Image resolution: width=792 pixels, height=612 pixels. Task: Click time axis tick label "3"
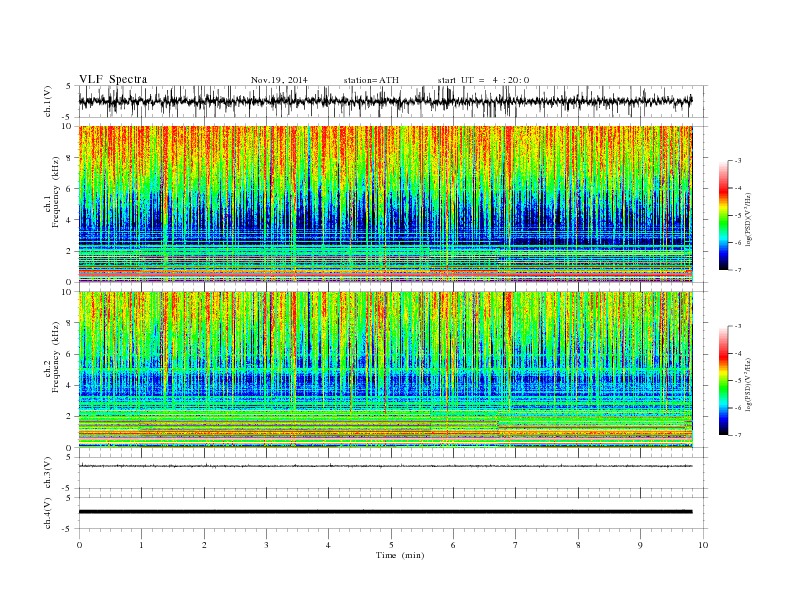pyautogui.click(x=266, y=545)
